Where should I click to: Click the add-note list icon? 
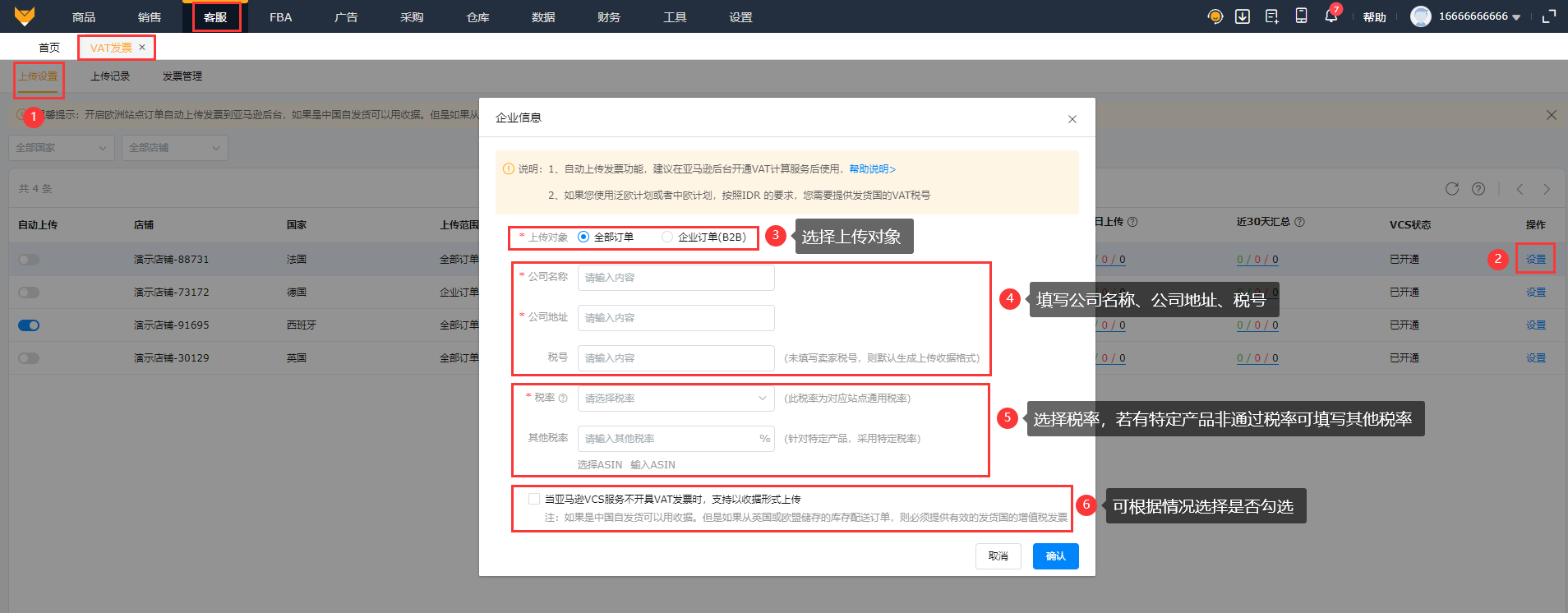pyautogui.click(x=1272, y=16)
